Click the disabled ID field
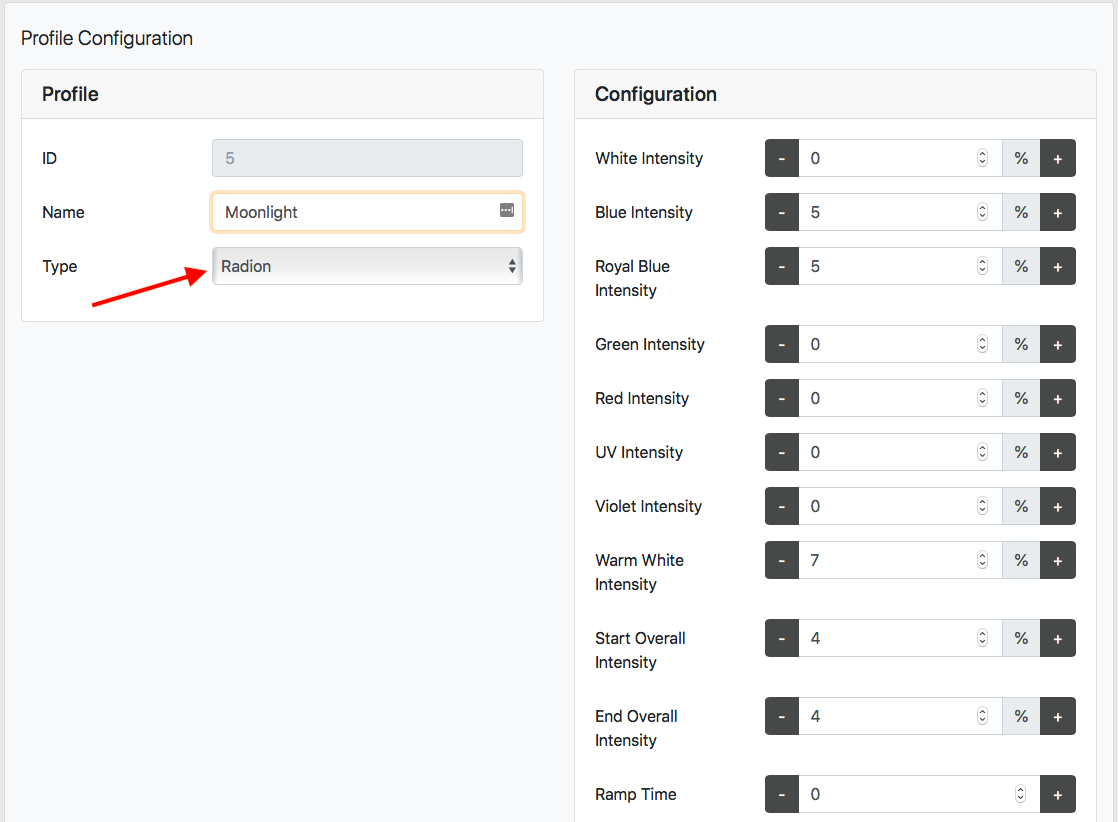Viewport: 1118px width, 822px height. click(x=367, y=158)
